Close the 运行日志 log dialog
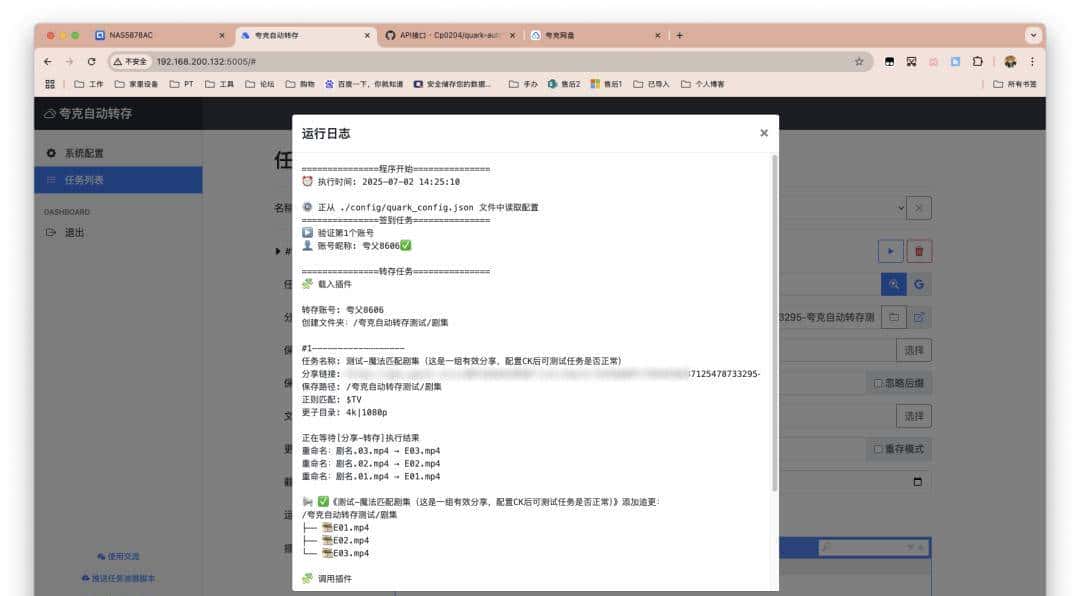Image resolution: width=1080 pixels, height=596 pixels. (x=764, y=133)
